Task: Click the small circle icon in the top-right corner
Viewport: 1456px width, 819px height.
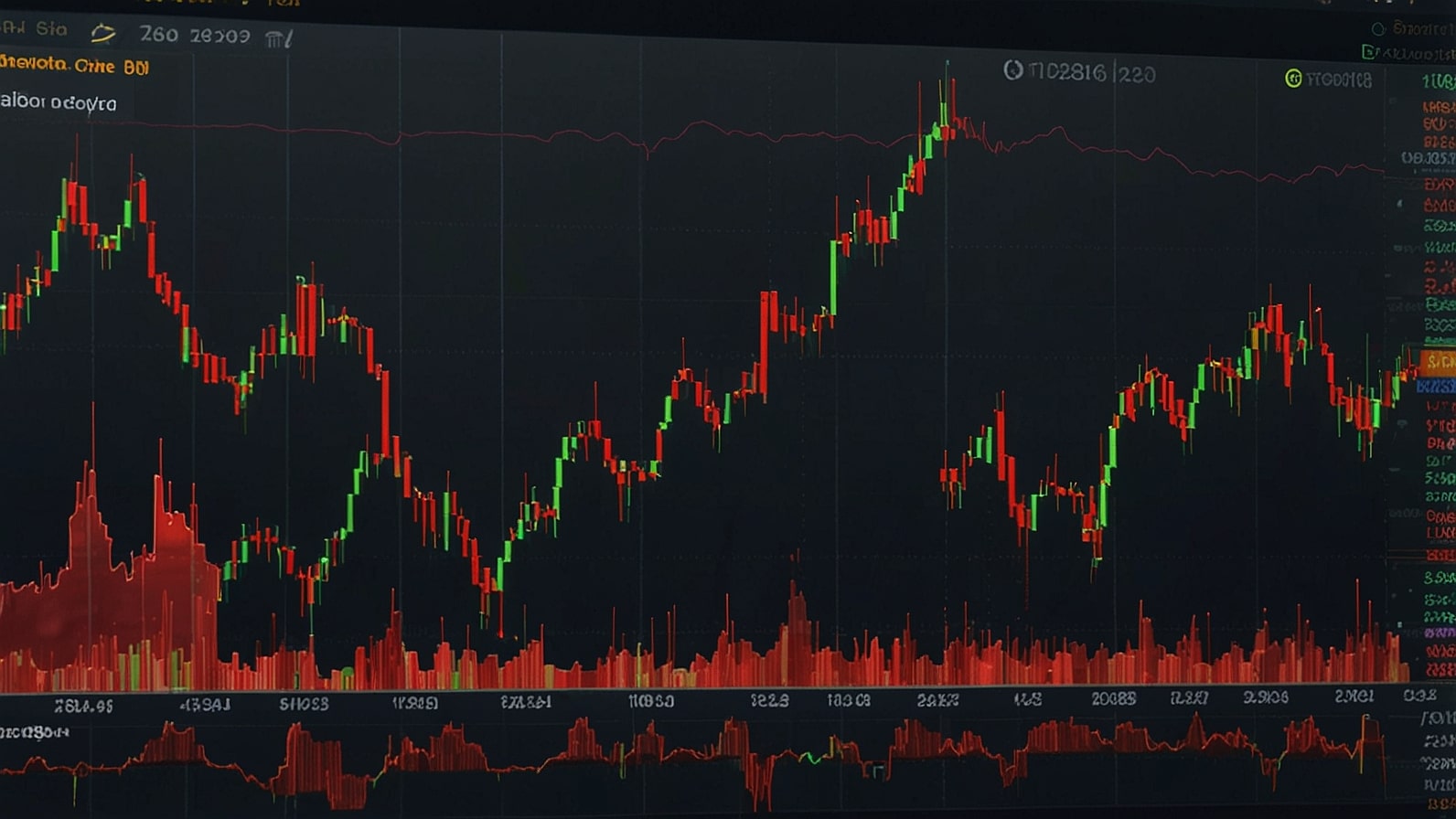Action: (1378, 29)
